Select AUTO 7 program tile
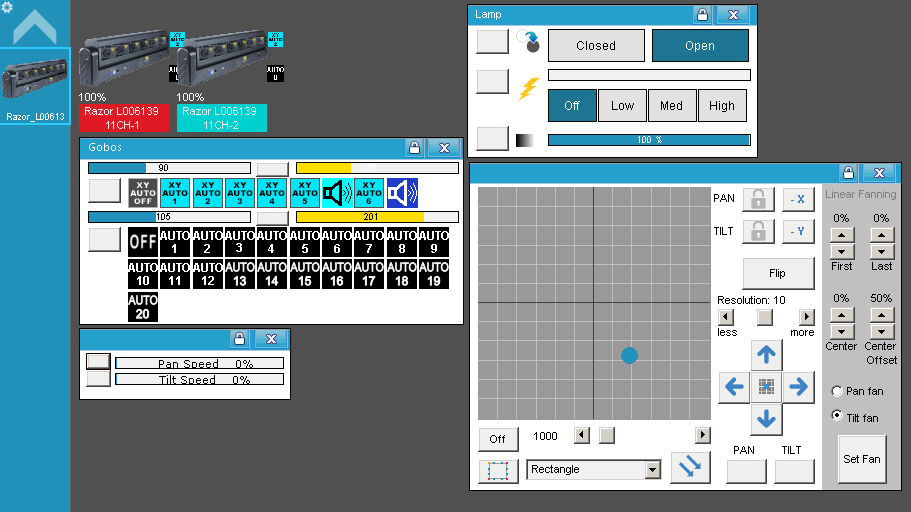Viewport: 911px width, 512px height. pyautogui.click(x=369, y=242)
